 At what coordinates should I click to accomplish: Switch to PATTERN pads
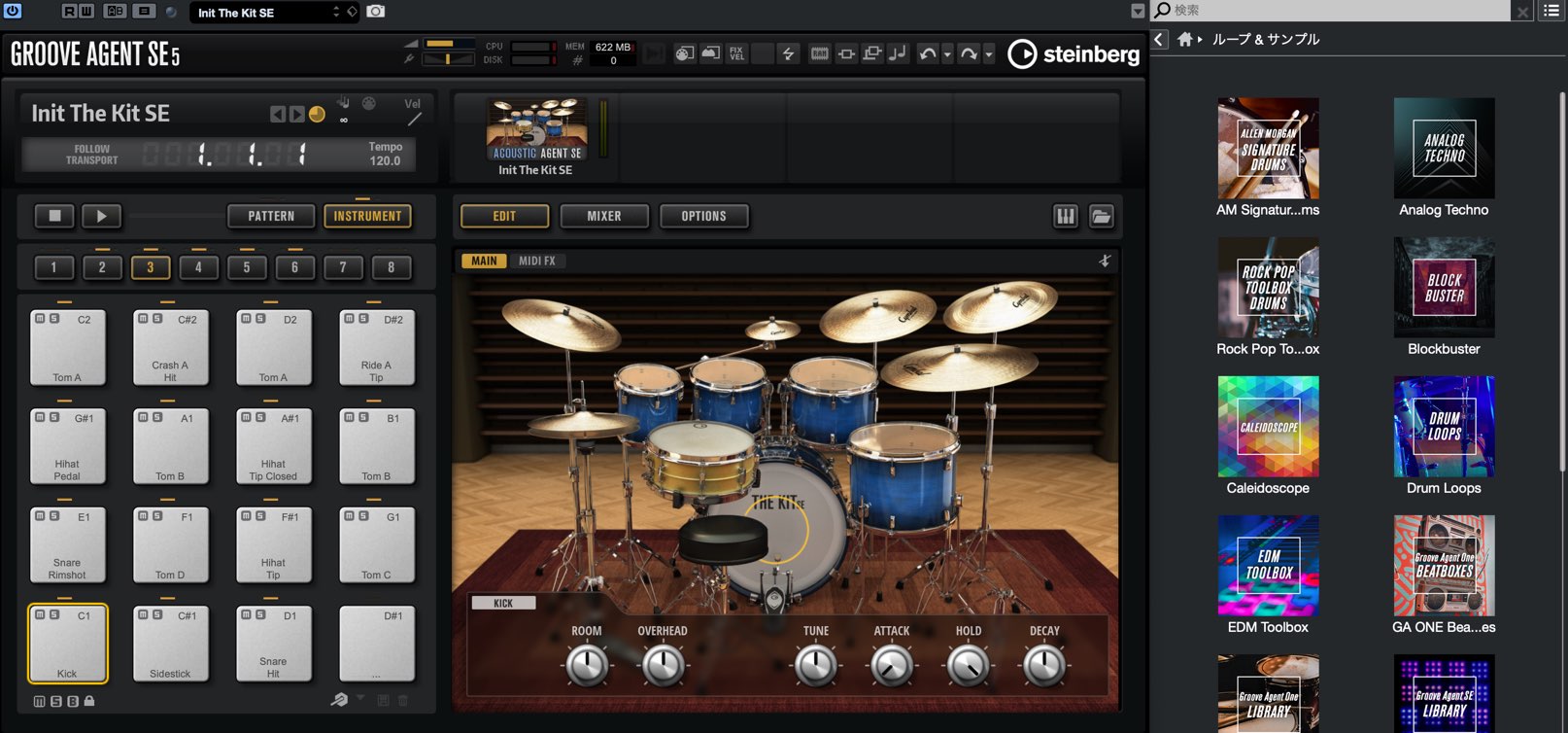(271, 216)
